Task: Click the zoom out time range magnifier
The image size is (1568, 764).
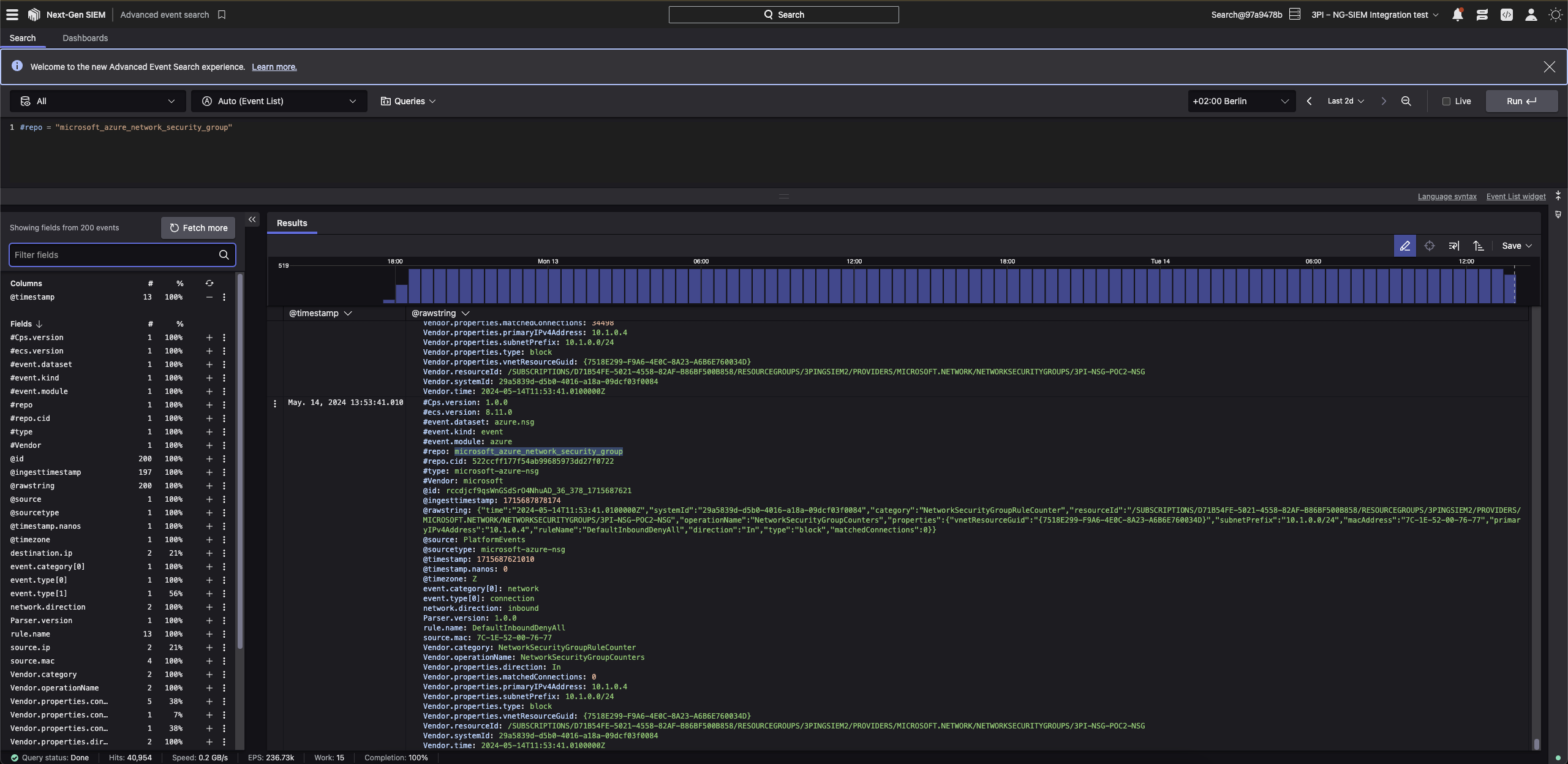Action: pos(1406,101)
